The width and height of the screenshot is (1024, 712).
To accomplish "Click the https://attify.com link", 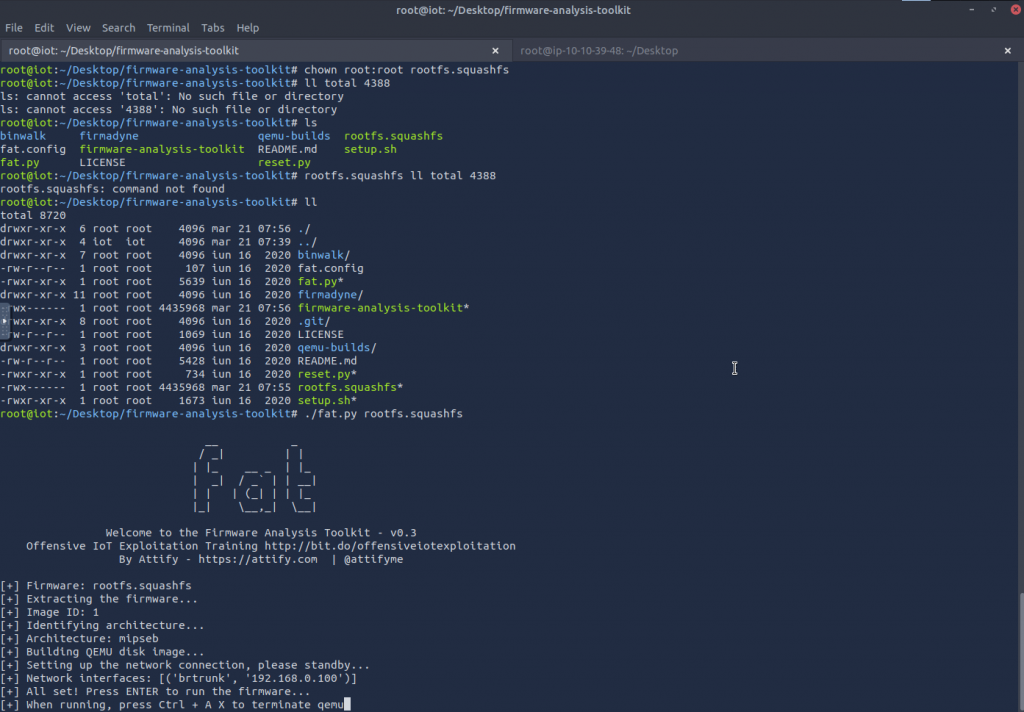I will point(258,559).
